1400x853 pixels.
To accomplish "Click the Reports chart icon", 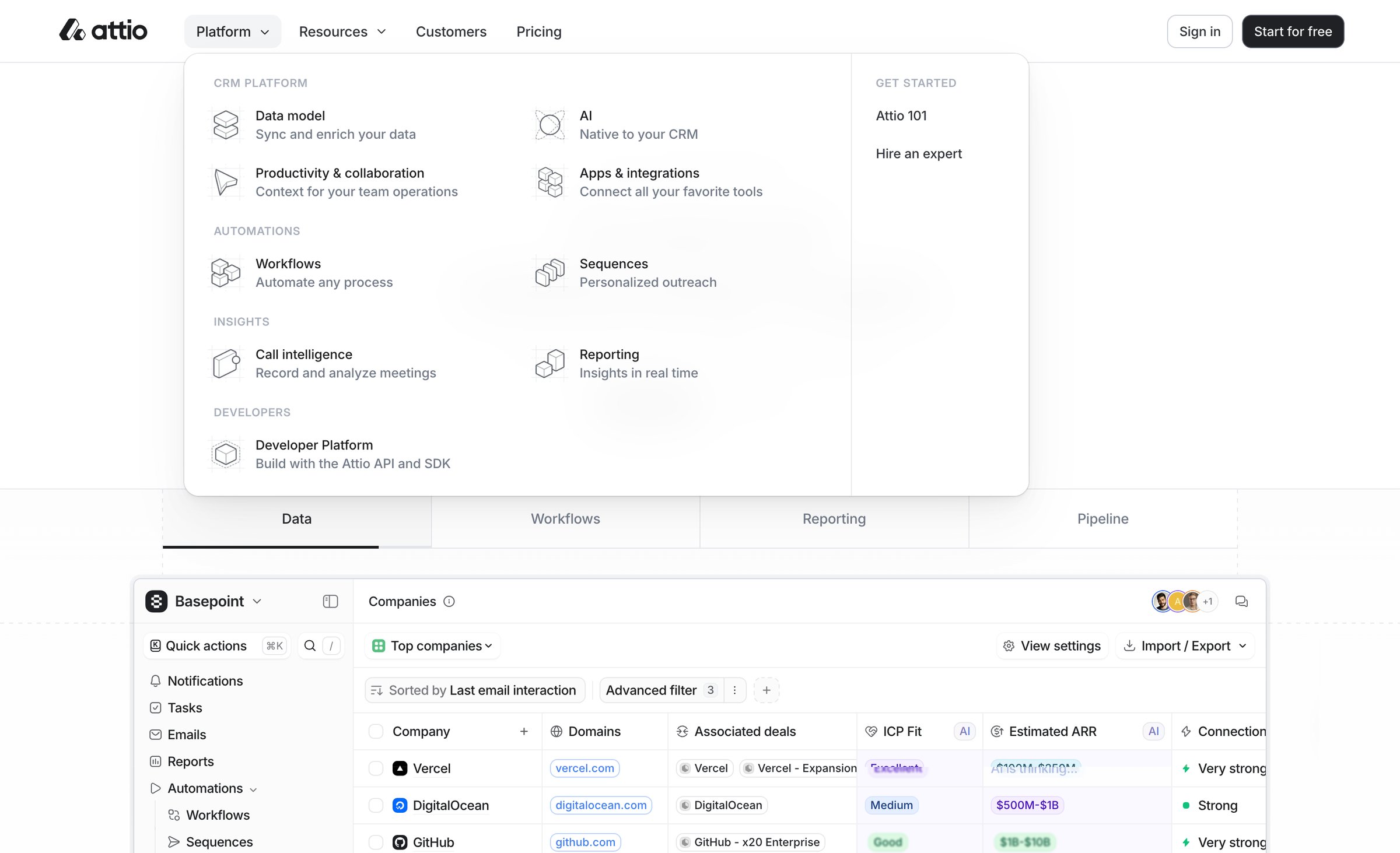I will tap(155, 761).
